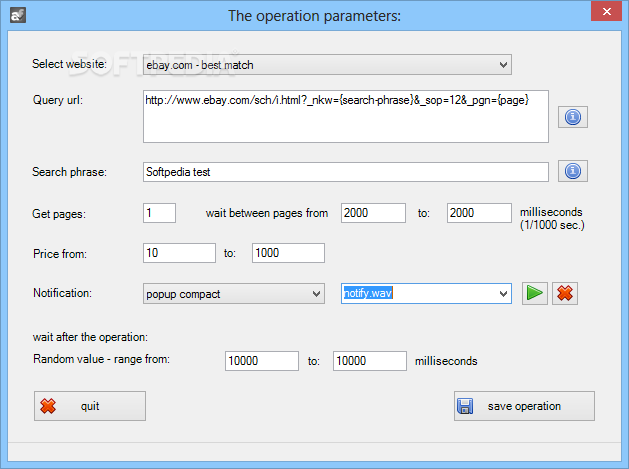Click the quit button
Viewport: 629px width, 469px height.
[x=90, y=406]
